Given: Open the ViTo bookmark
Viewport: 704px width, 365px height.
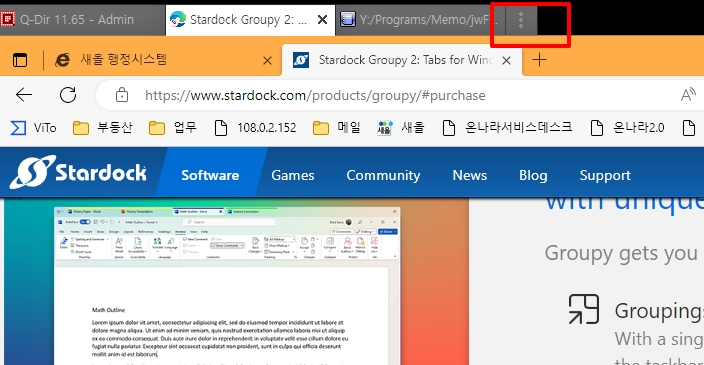Looking at the screenshot, I should coord(34,128).
